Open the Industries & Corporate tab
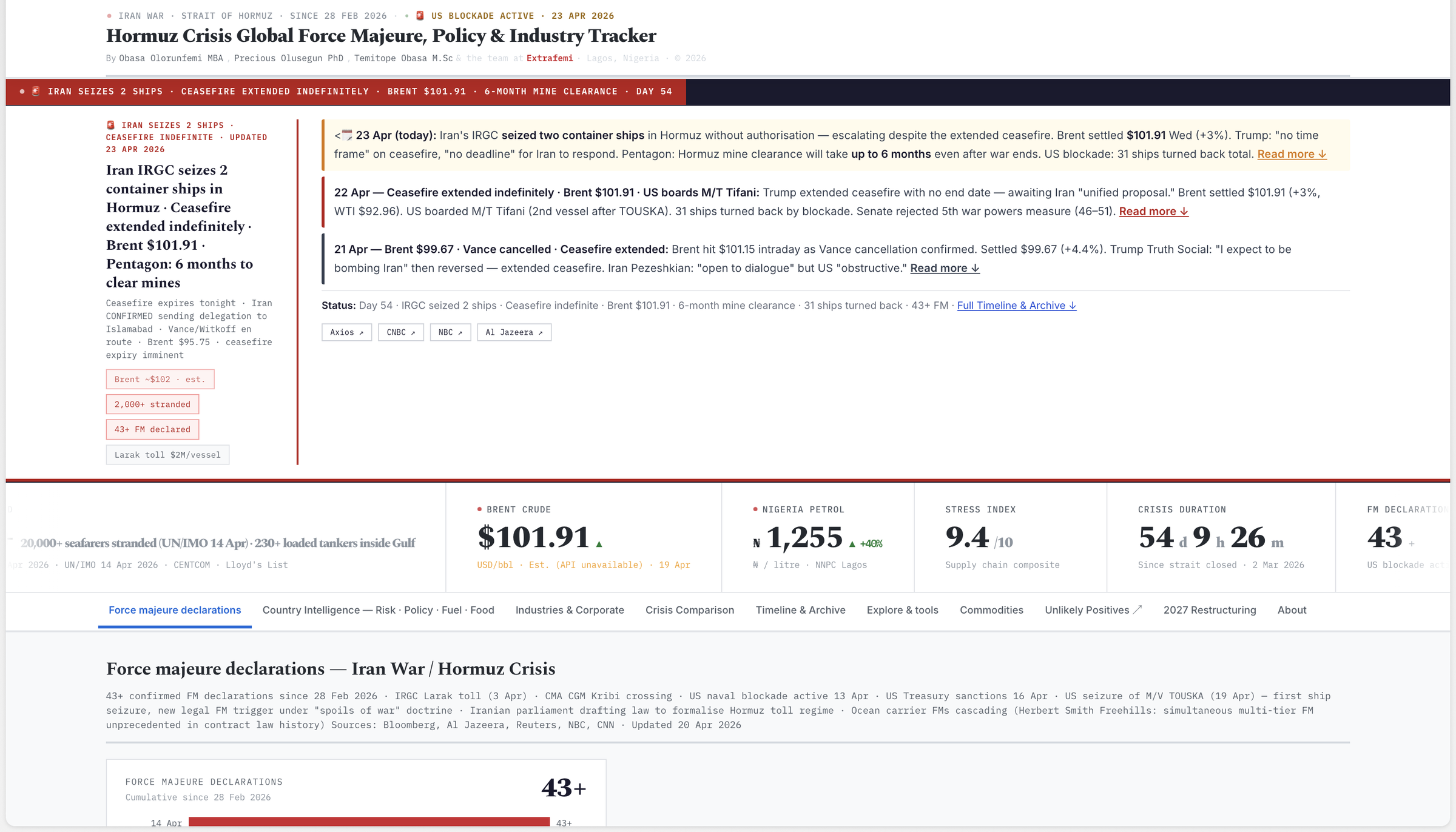The image size is (1456, 832). coord(570,610)
